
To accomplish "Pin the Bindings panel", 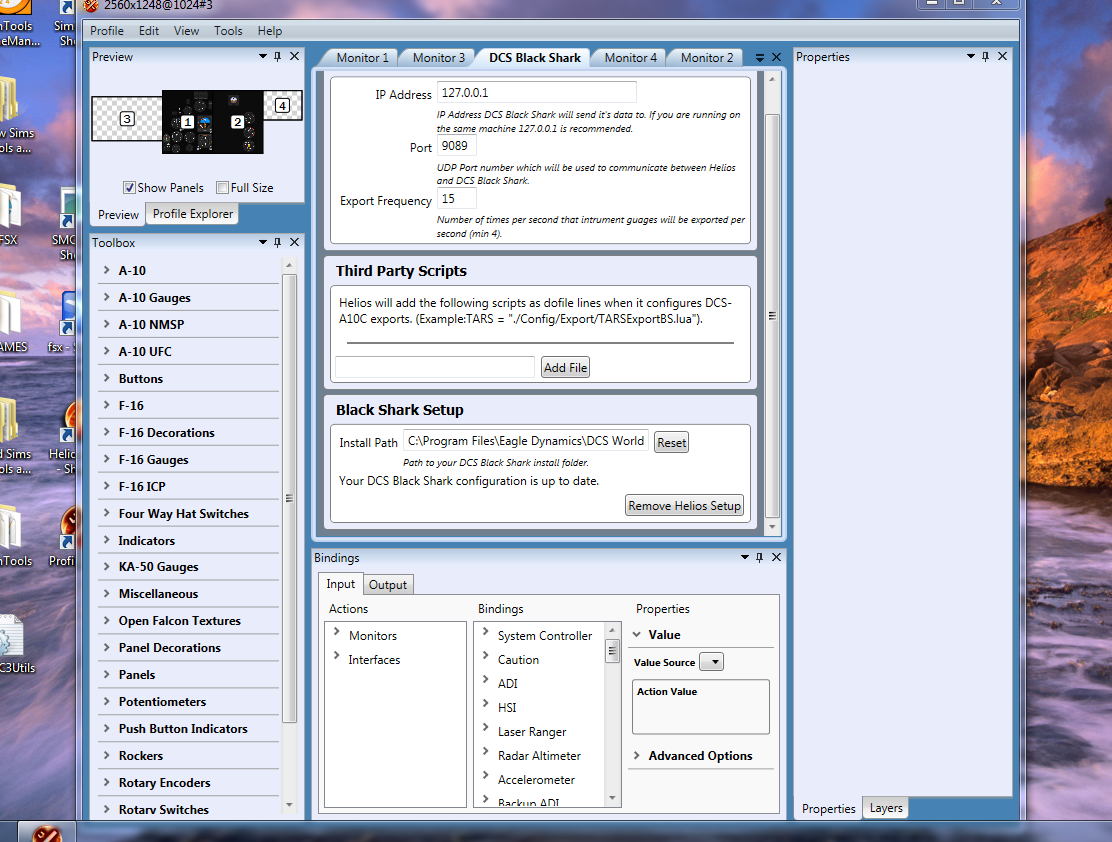I will coord(760,557).
